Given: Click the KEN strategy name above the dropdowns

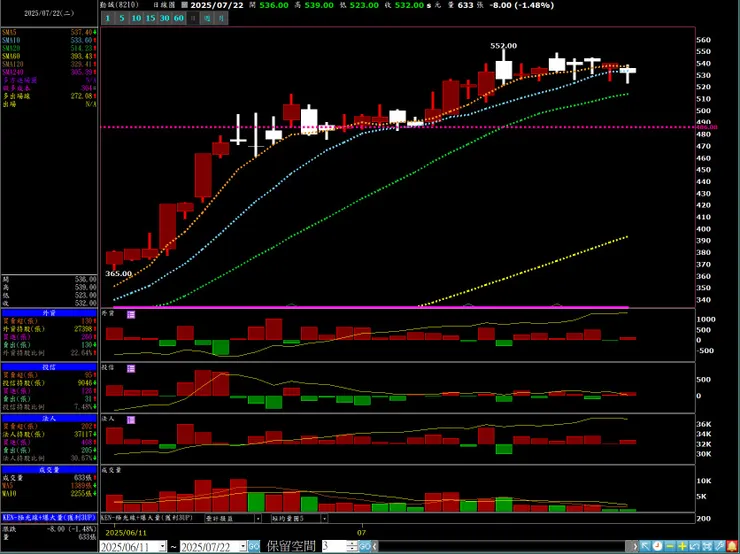Looking at the screenshot, I should [147, 518].
